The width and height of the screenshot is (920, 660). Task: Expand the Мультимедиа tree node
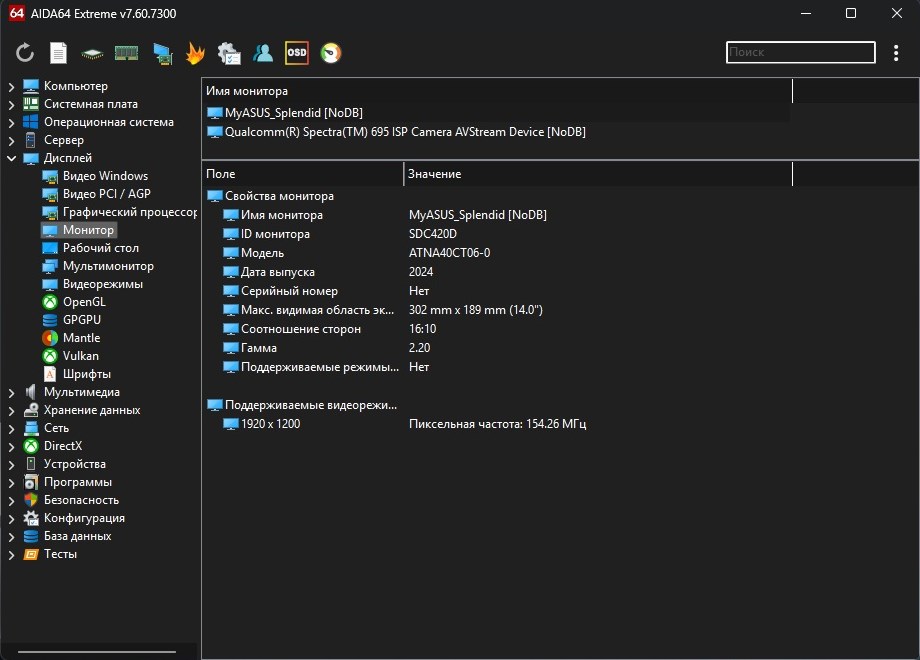tap(11, 393)
